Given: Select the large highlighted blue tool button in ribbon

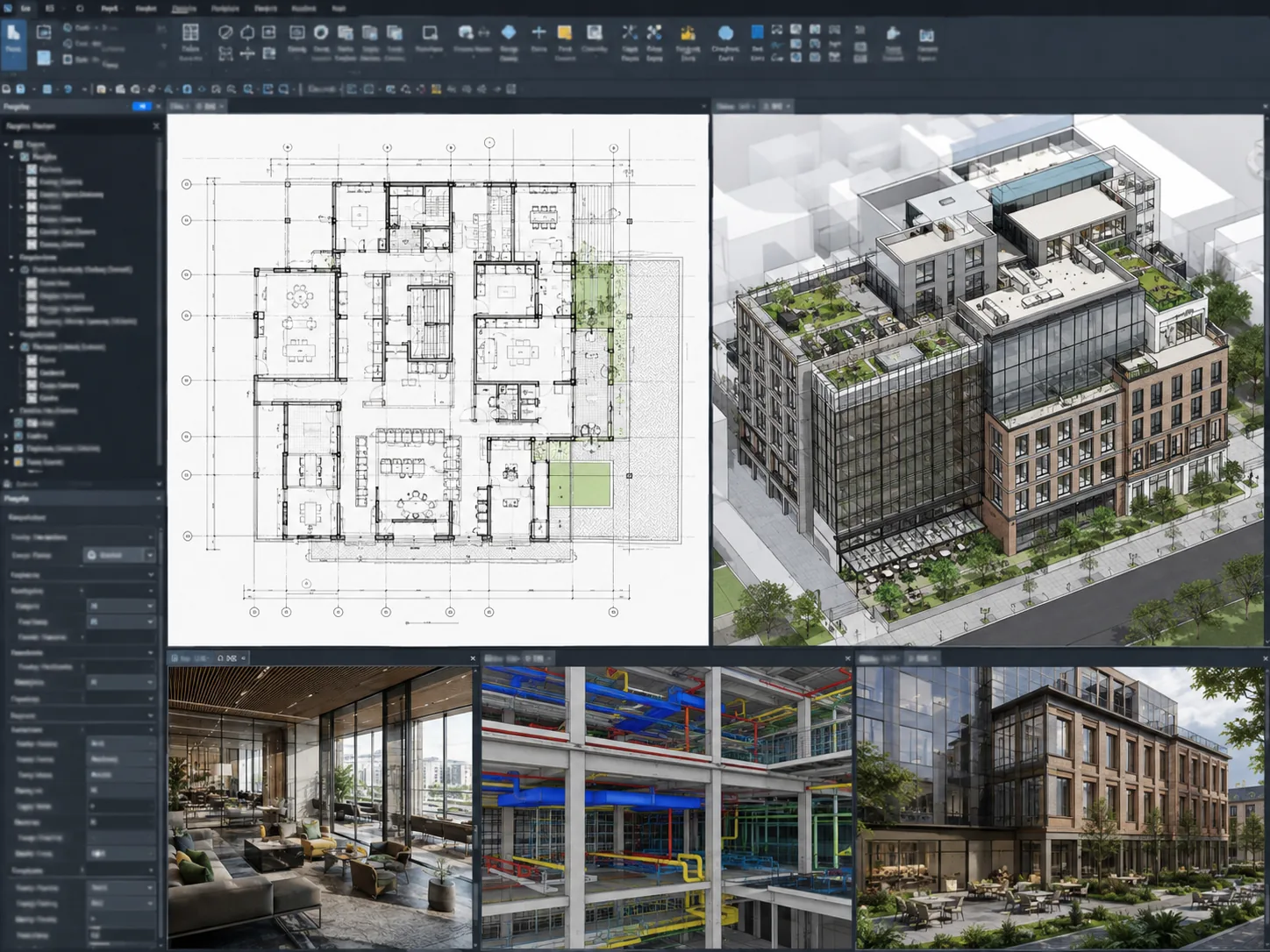Looking at the screenshot, I should [x=13, y=44].
